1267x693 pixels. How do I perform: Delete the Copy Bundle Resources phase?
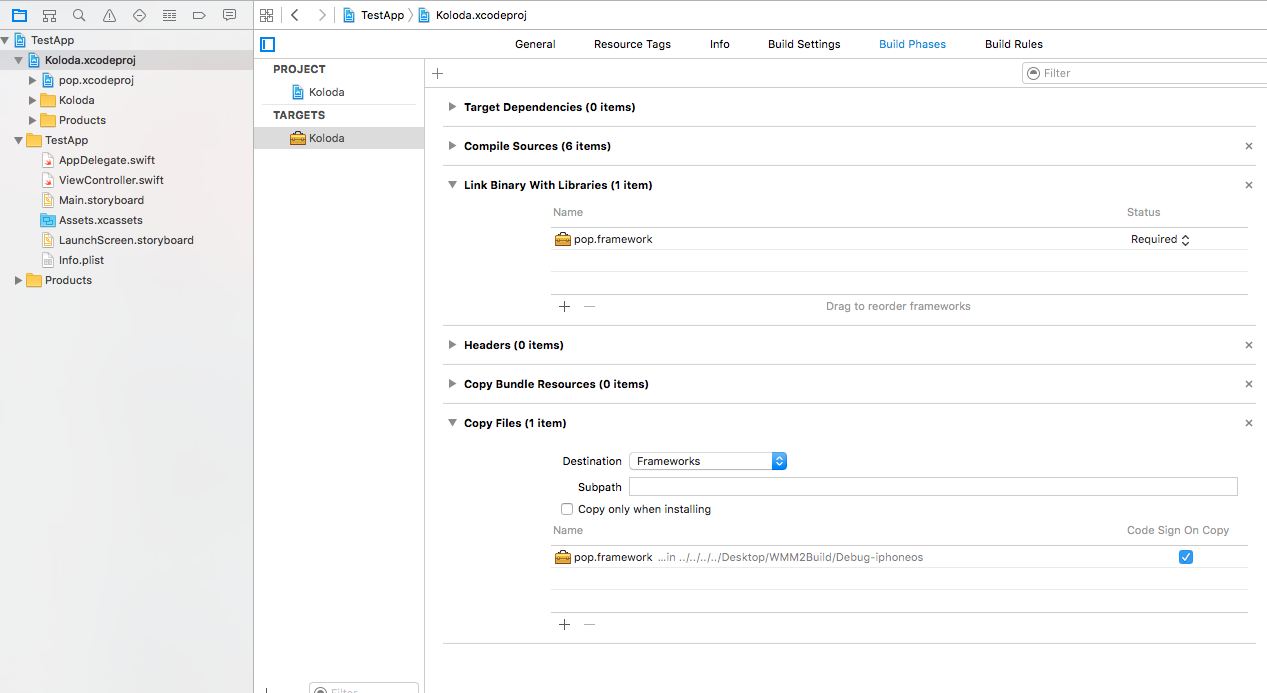pyautogui.click(x=1248, y=384)
